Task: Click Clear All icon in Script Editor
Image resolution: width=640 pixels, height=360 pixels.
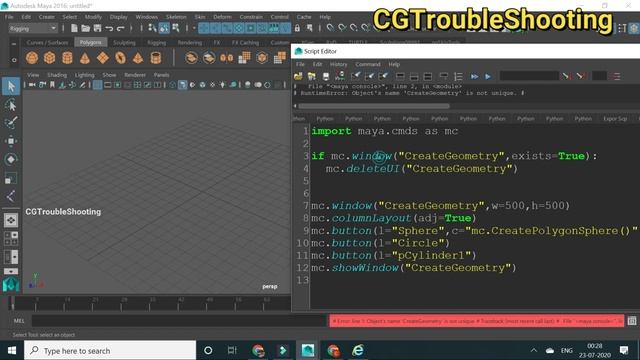Action: [x=383, y=76]
